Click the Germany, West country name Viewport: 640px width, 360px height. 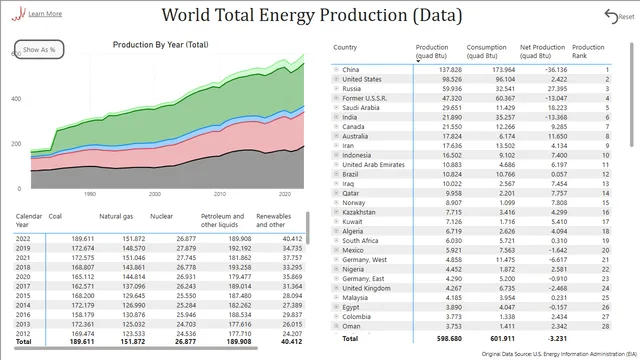(x=364, y=260)
